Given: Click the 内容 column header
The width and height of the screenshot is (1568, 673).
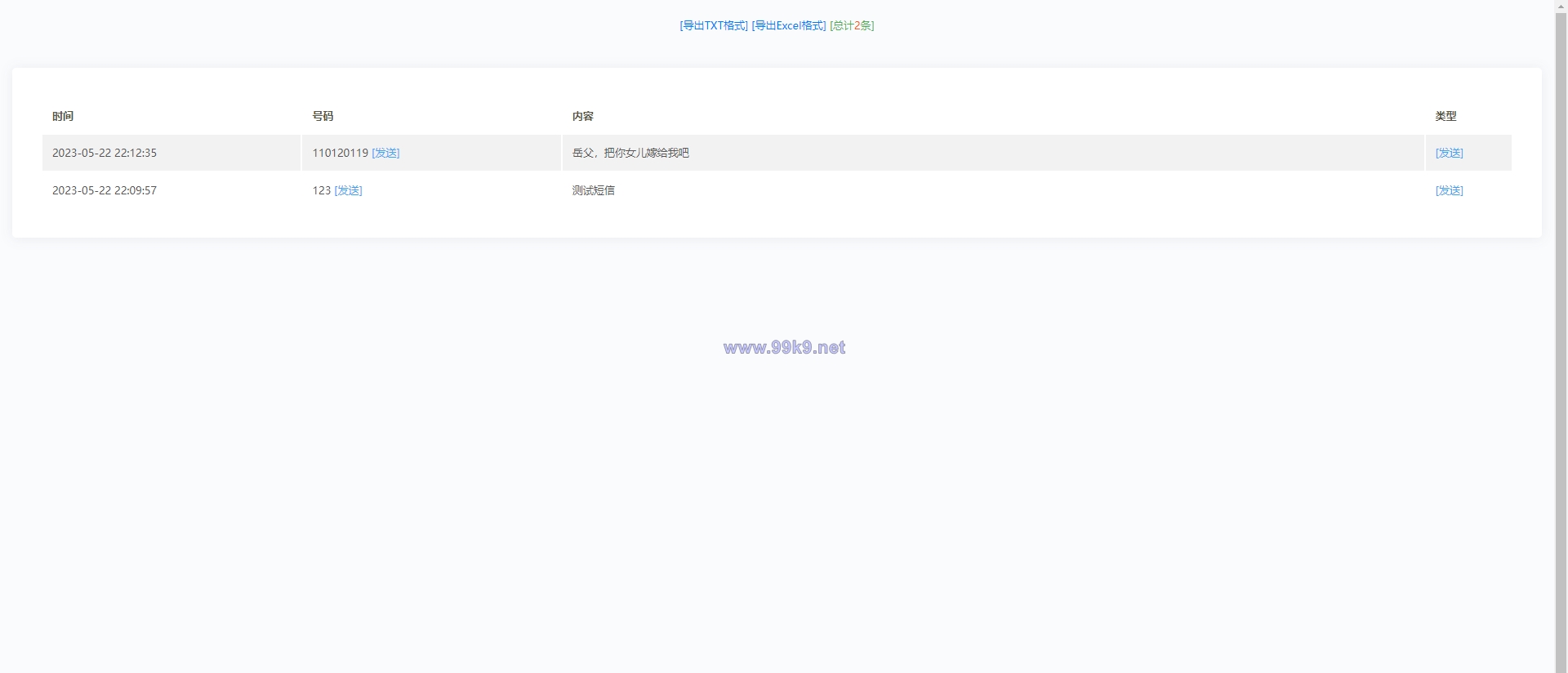Looking at the screenshot, I should point(583,116).
